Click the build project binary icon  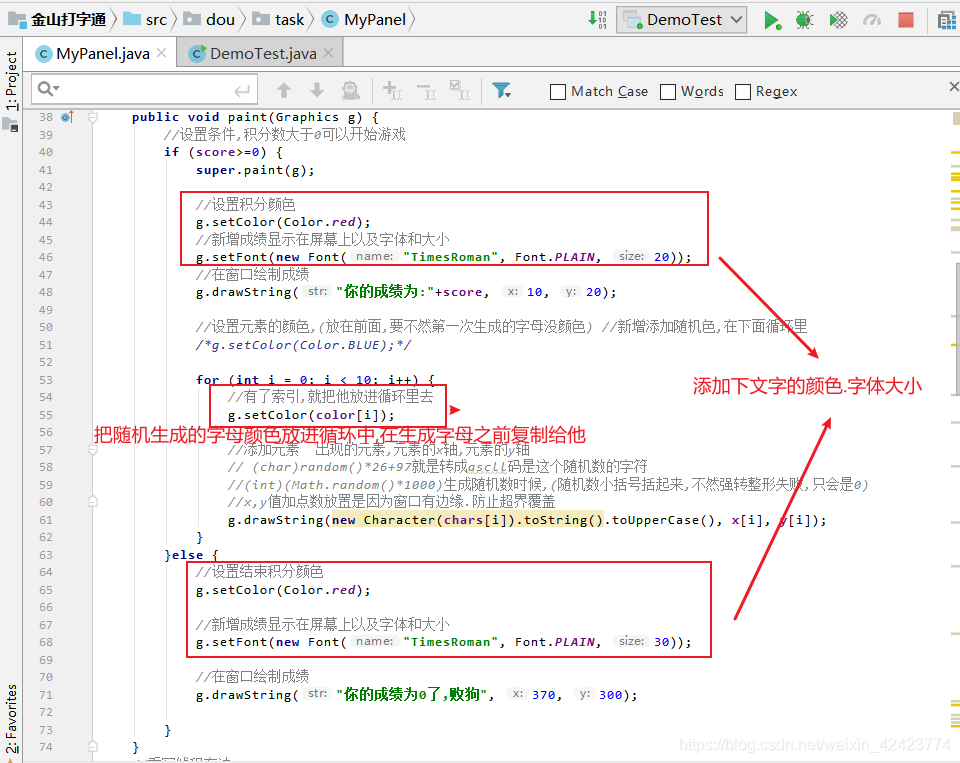pos(598,20)
